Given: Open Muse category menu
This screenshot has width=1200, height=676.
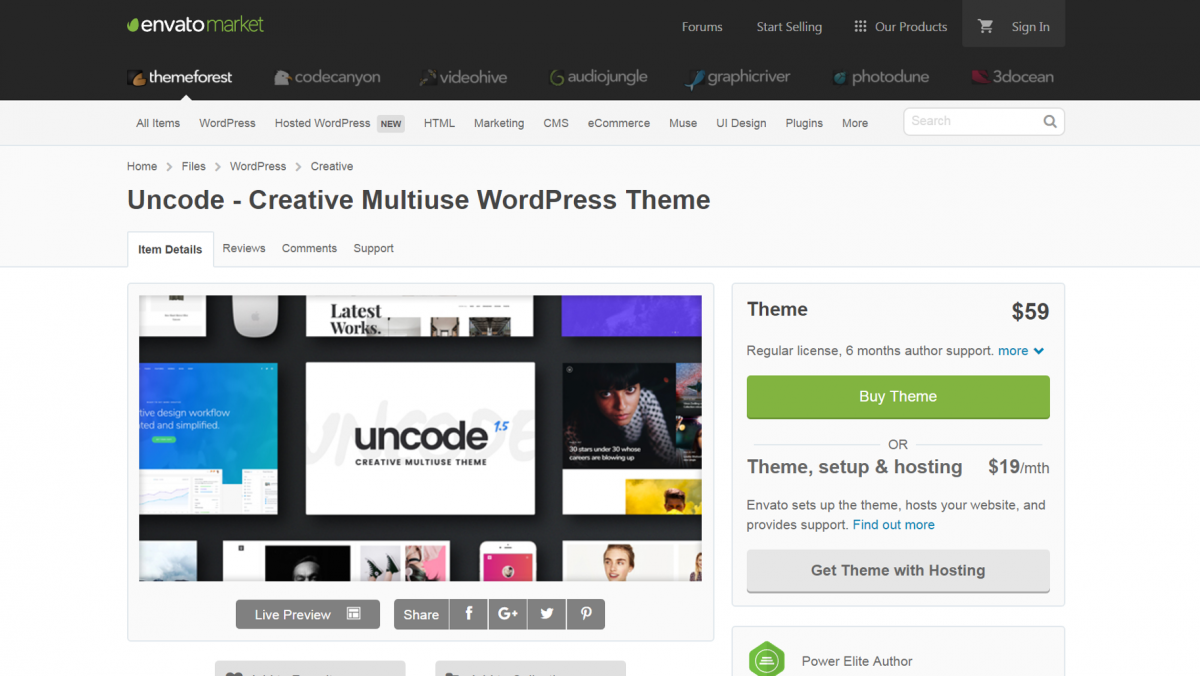Looking at the screenshot, I should click(683, 123).
